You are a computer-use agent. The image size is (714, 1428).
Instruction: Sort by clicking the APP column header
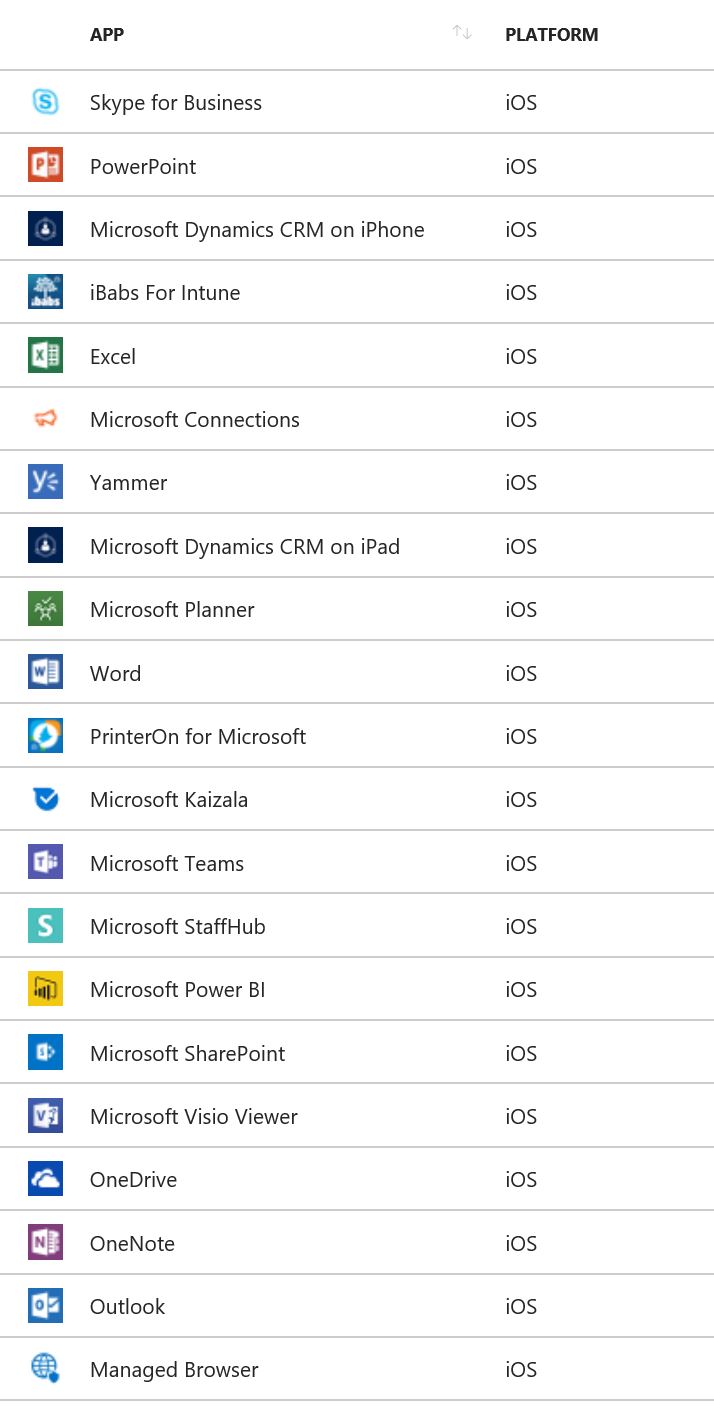[106, 34]
